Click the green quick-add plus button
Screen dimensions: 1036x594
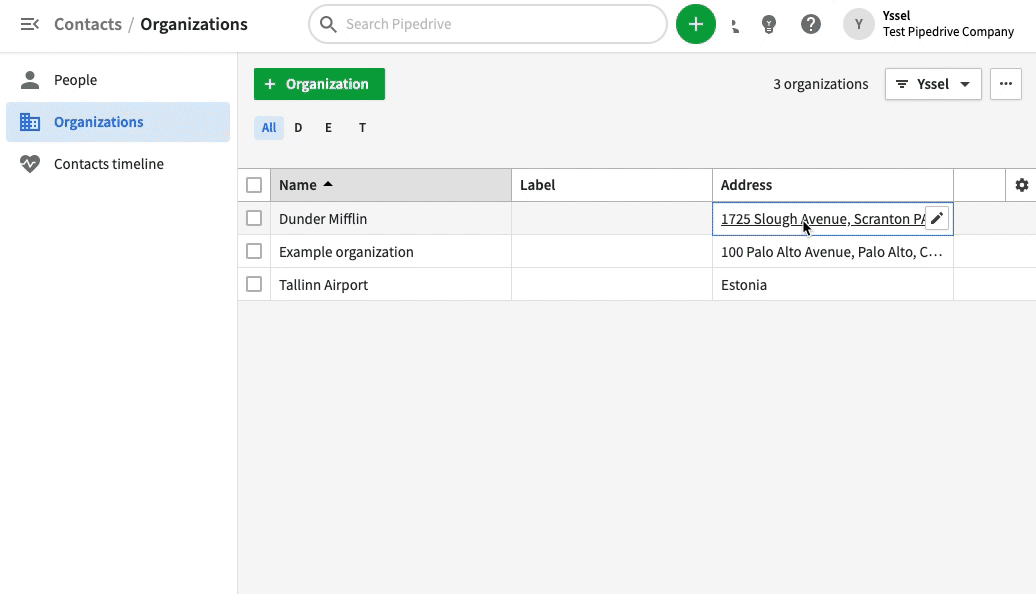pos(695,24)
